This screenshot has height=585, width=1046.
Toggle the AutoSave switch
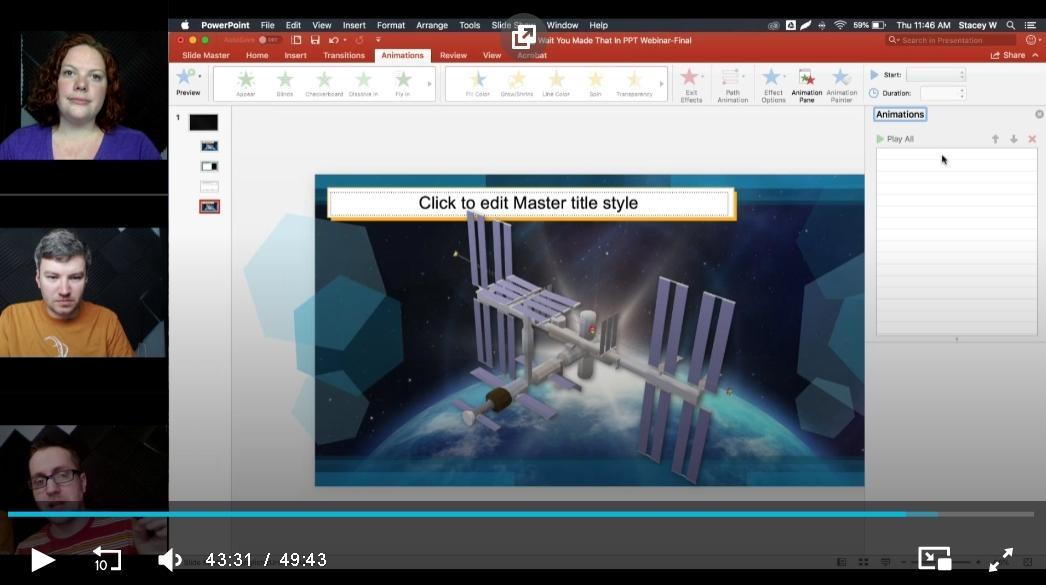(268, 40)
